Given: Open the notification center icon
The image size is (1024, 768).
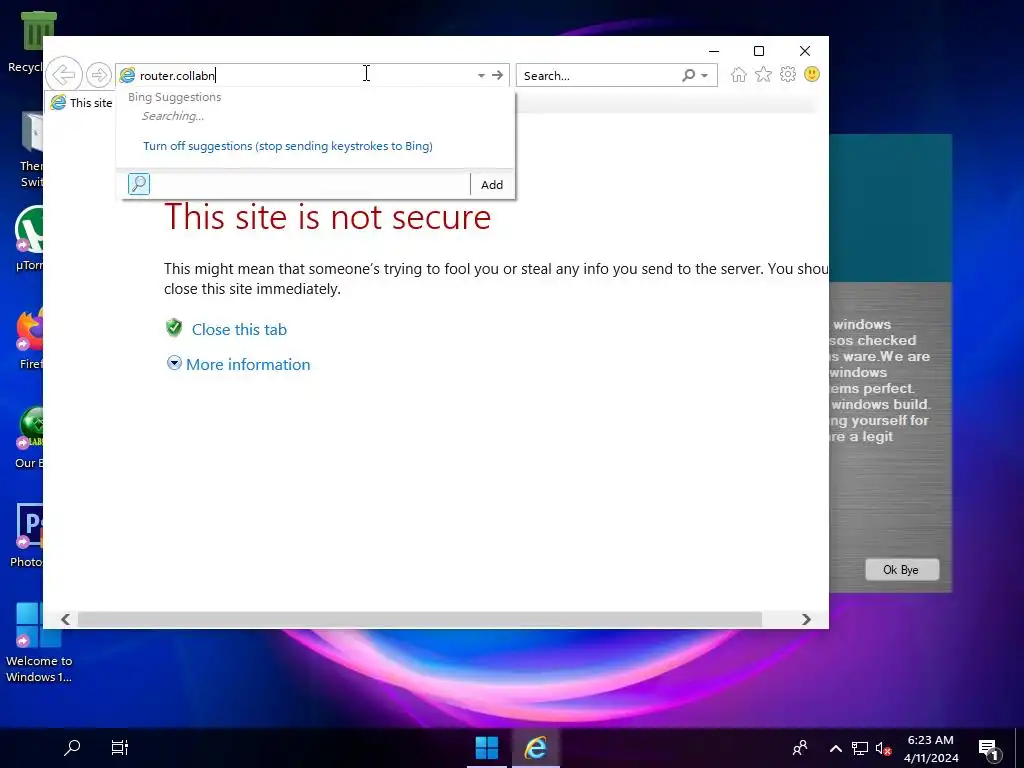Looking at the screenshot, I should pyautogui.click(x=989, y=749).
